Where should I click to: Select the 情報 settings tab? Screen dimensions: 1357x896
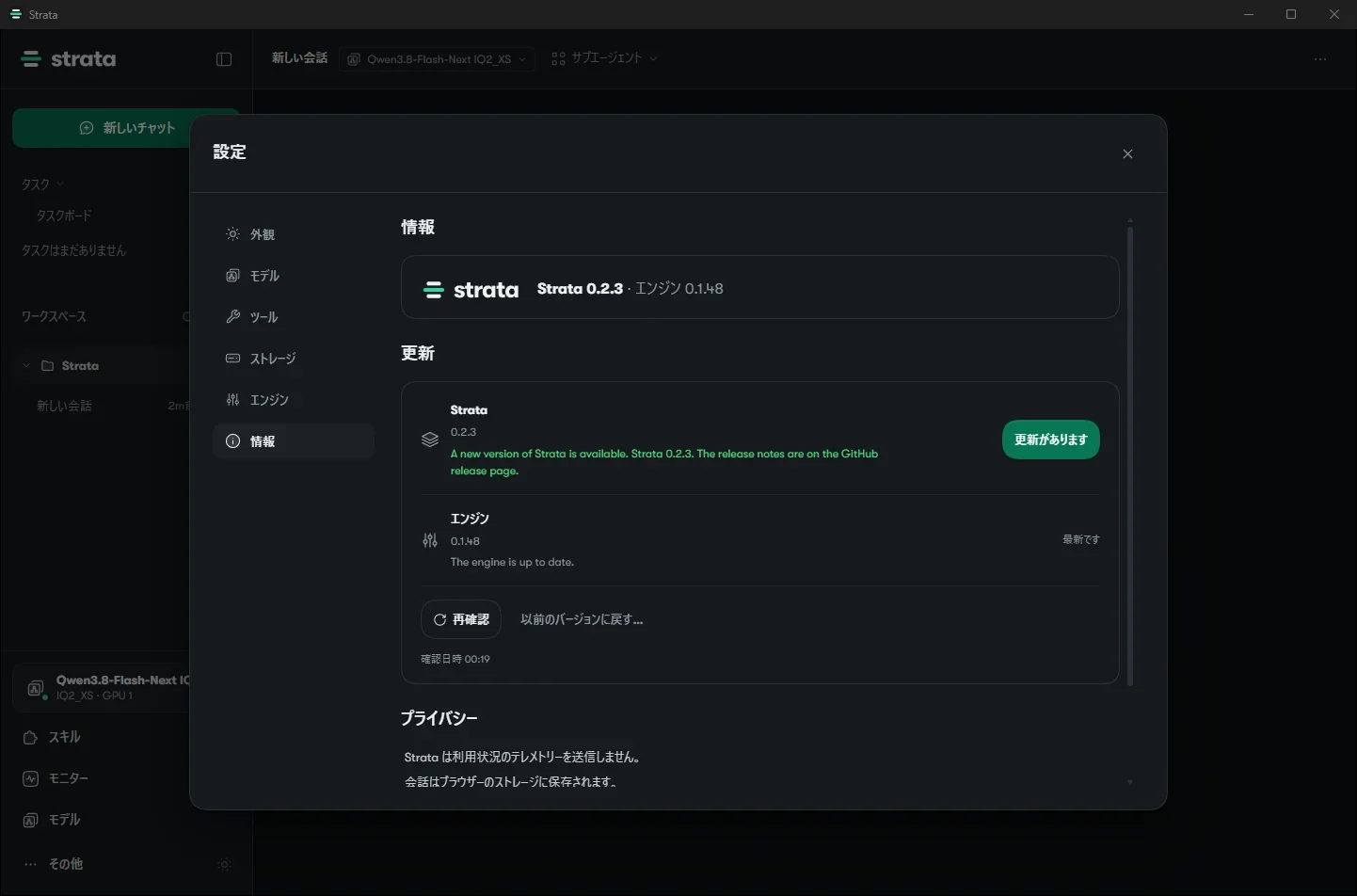[x=294, y=441]
